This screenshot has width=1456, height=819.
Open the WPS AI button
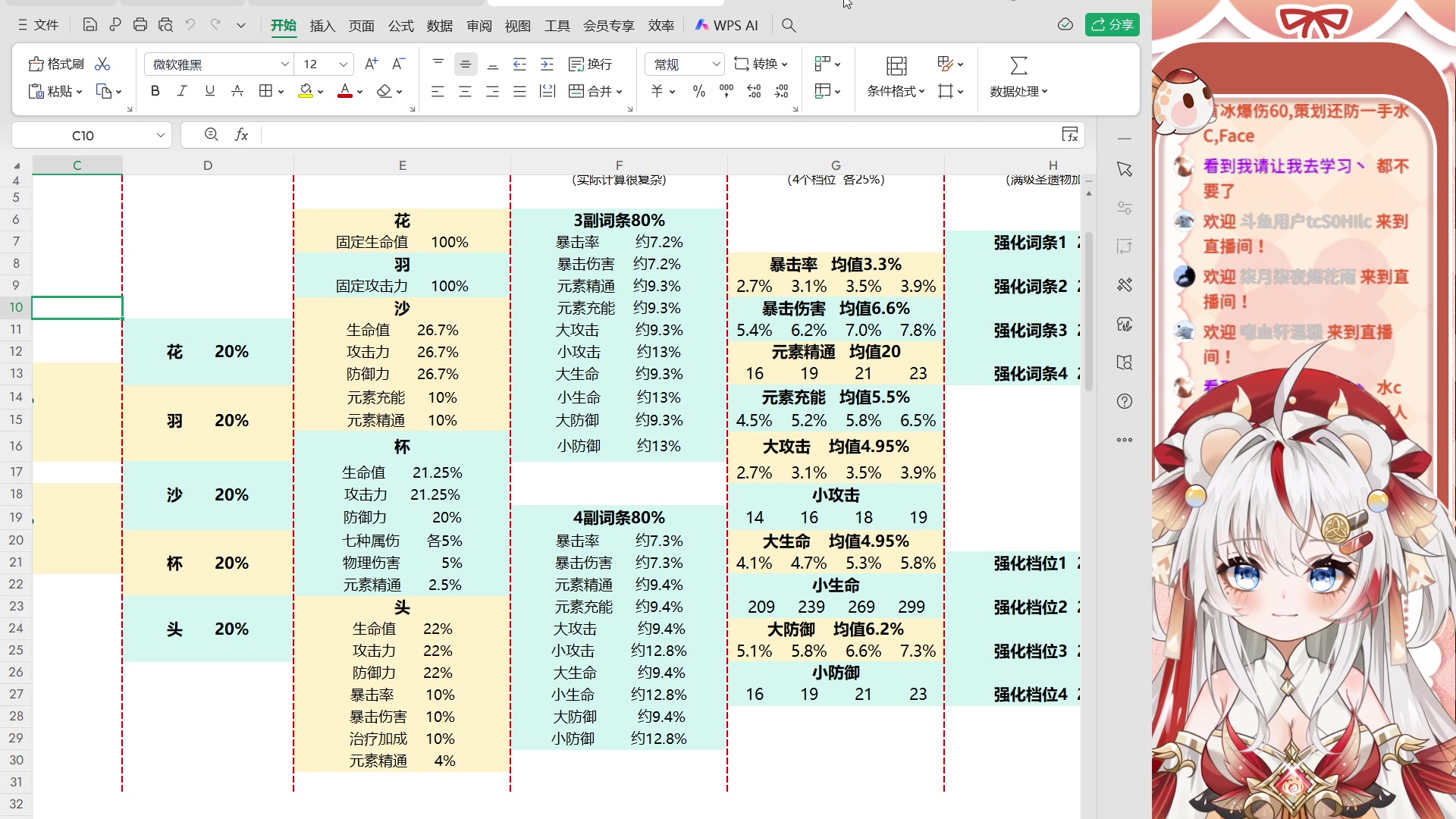click(726, 26)
